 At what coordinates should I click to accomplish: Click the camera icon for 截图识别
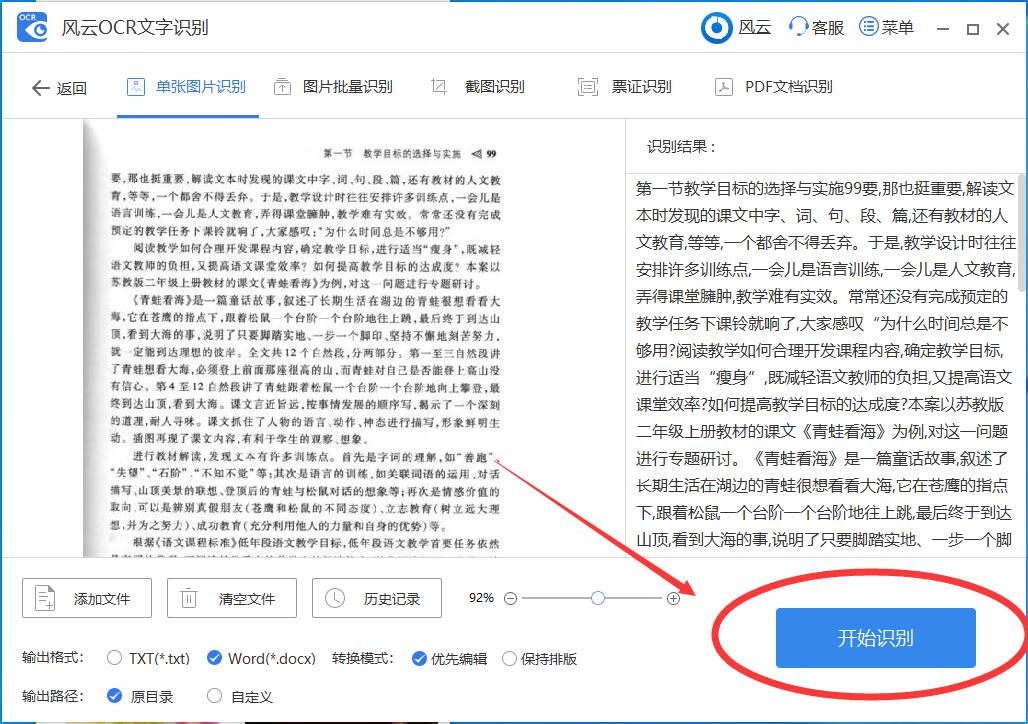point(437,86)
